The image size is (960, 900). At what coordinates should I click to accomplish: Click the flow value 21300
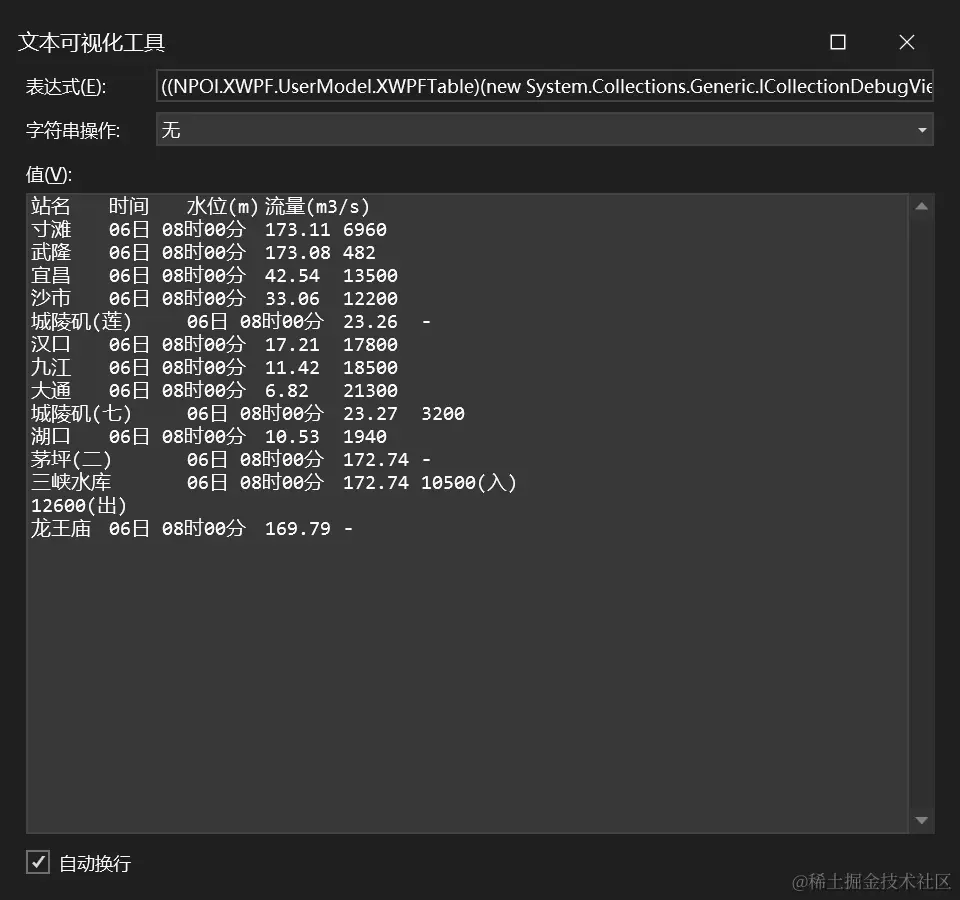pos(370,391)
